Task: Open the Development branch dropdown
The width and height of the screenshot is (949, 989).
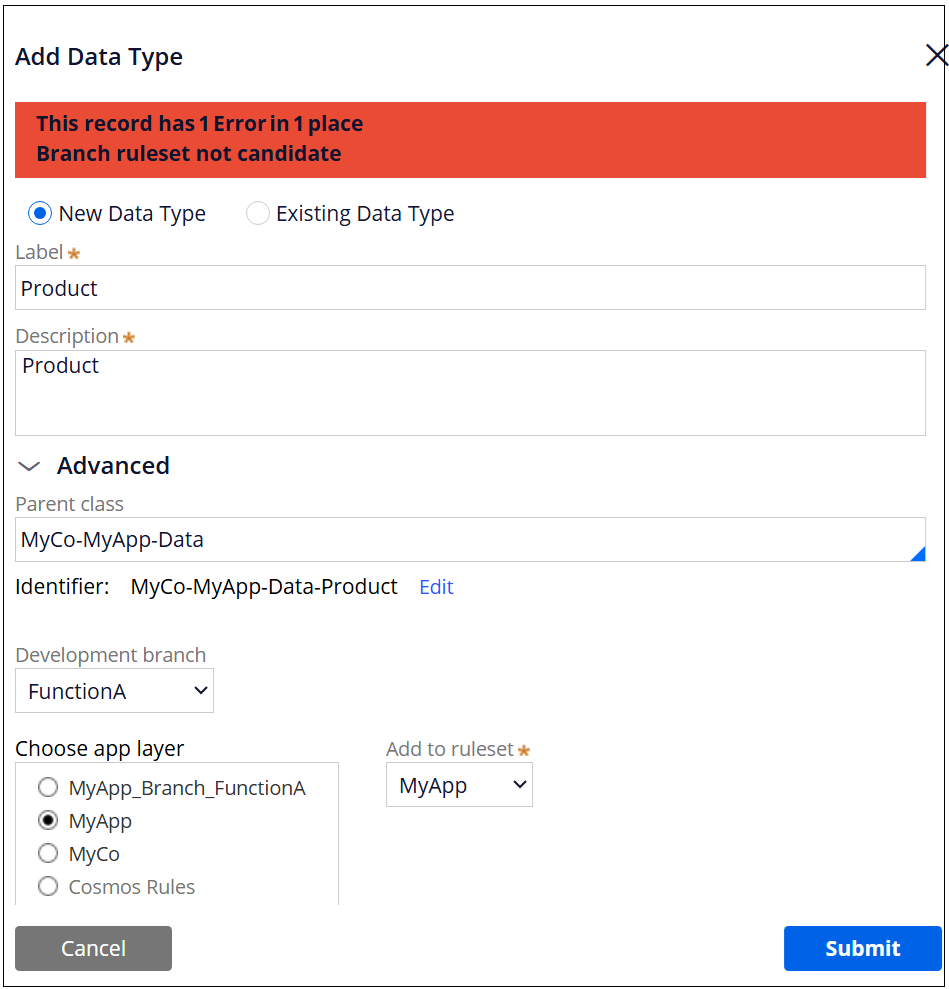Action: [x=115, y=691]
